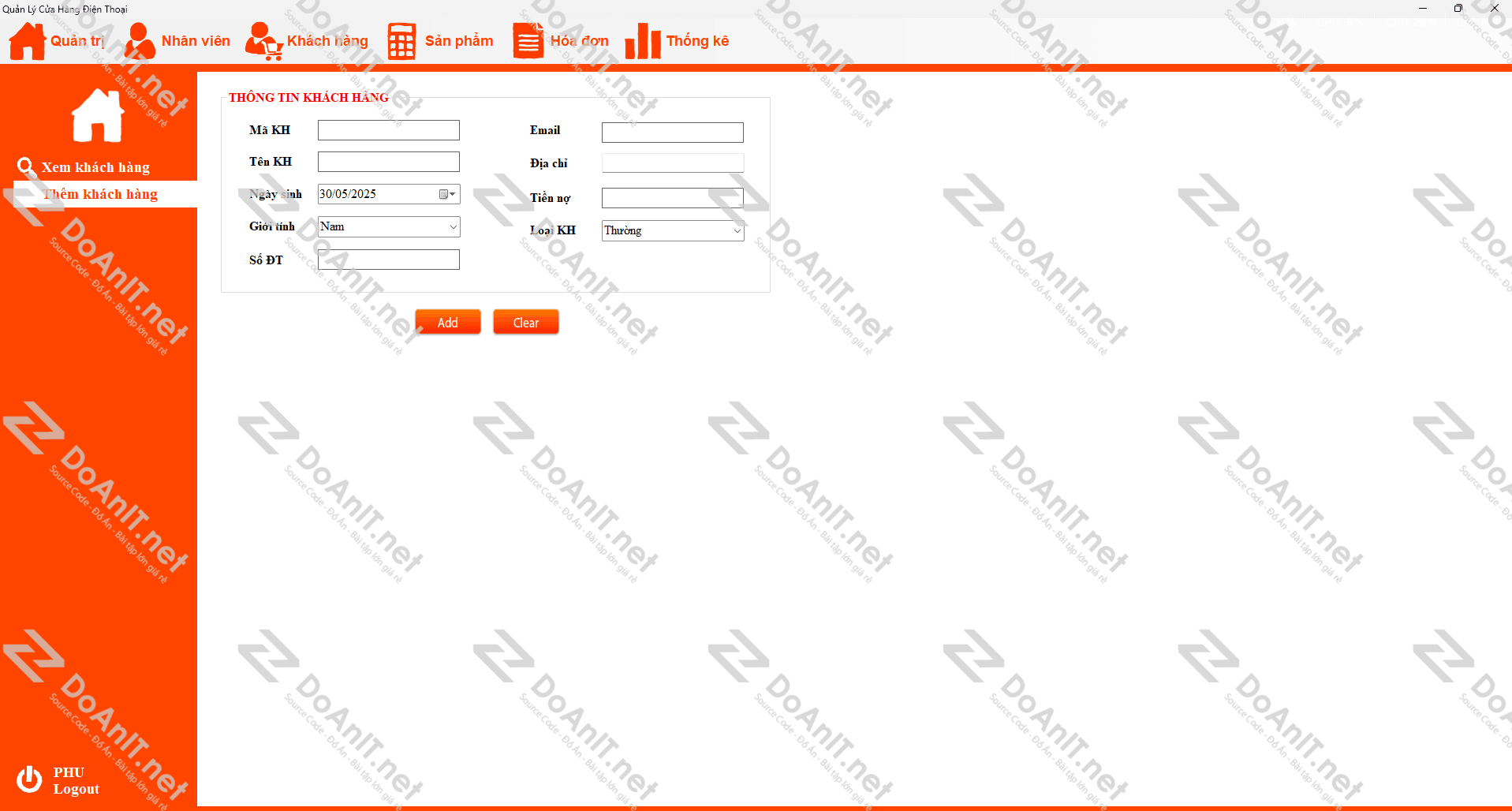Screen dimensions: 1512x811
Task: Click the Clear button
Action: tap(526, 322)
